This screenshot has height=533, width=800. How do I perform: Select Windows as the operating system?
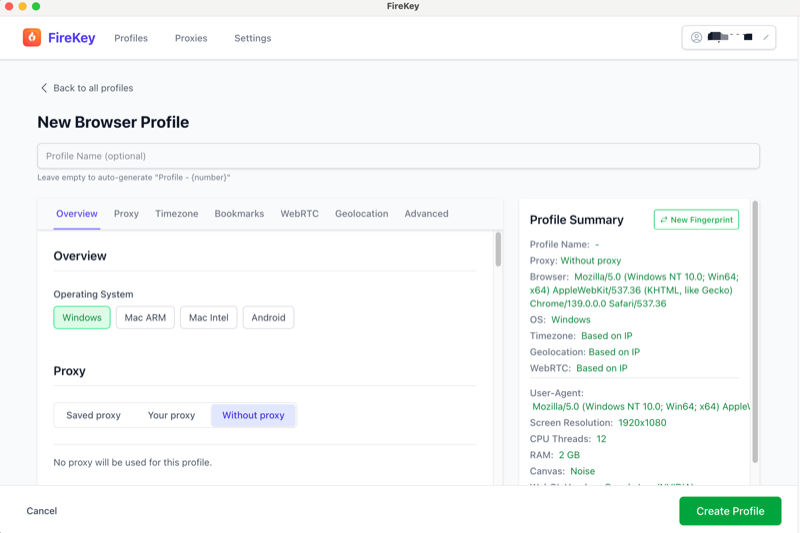82,318
